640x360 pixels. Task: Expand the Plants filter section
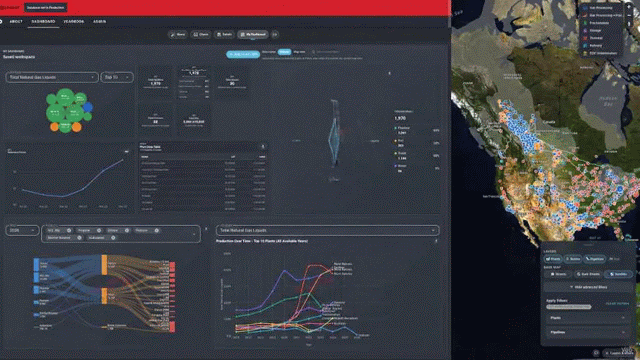(588, 318)
